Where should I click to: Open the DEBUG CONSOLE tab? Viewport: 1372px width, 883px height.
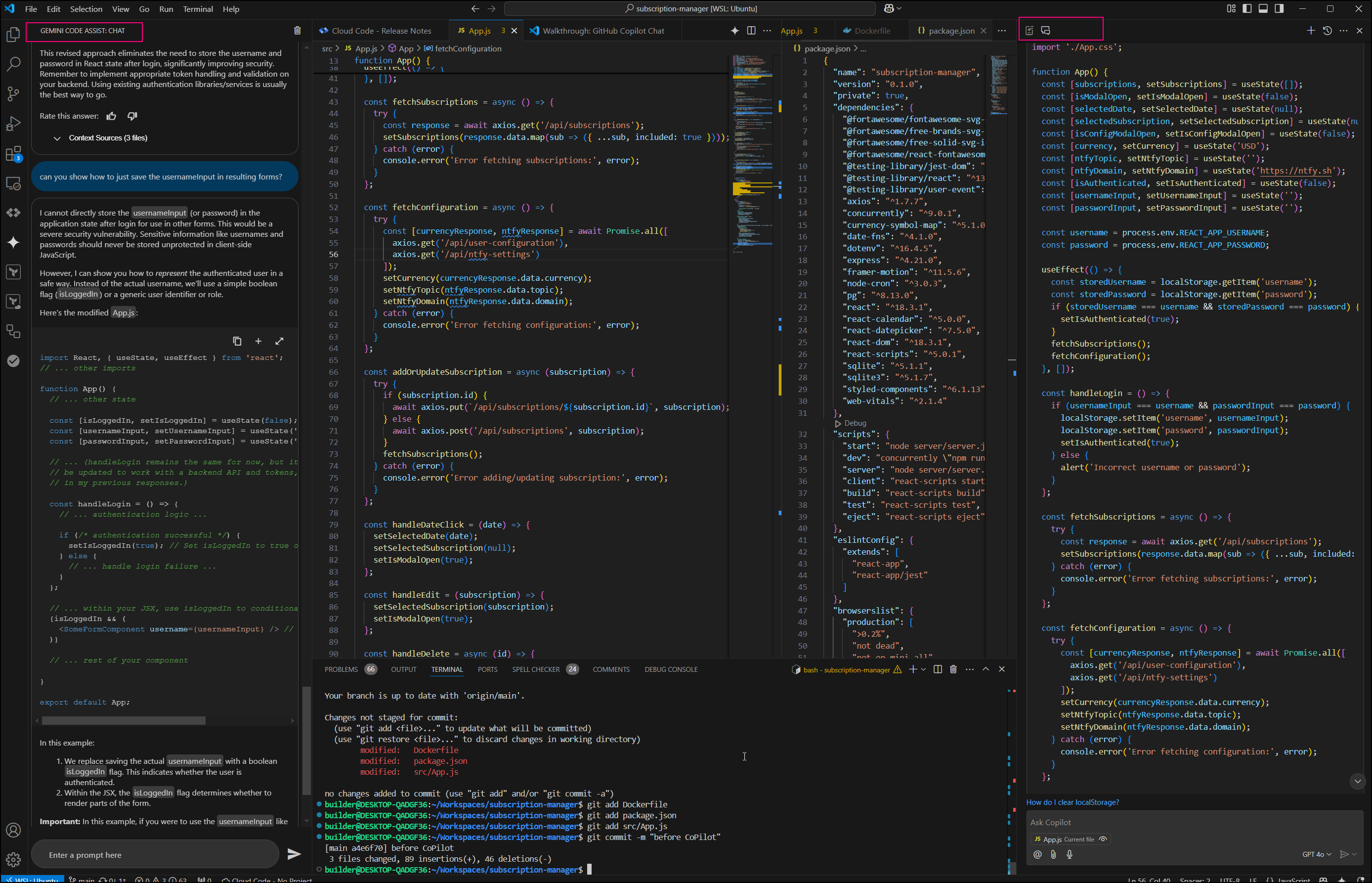click(671, 669)
